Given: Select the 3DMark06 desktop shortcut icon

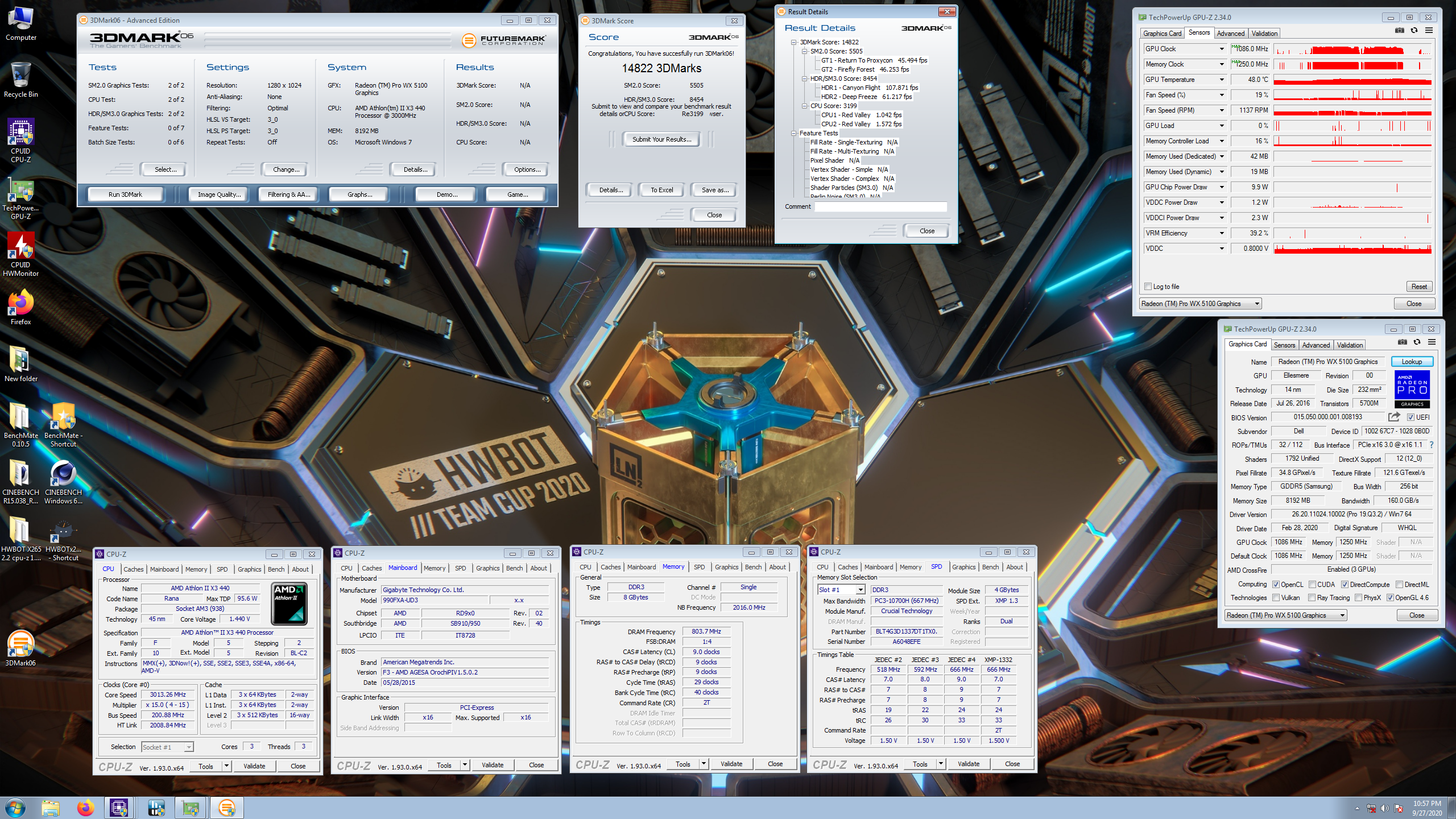Looking at the screenshot, I should 20,648.
